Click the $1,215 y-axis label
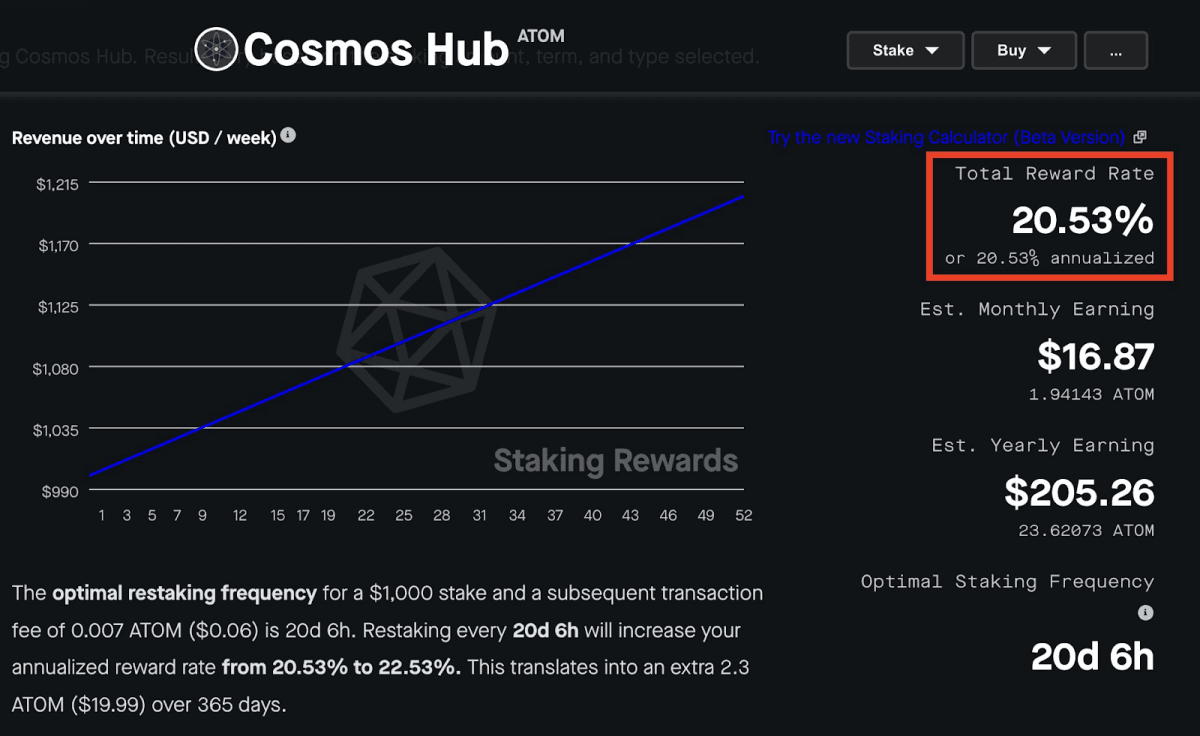Viewport: 1200px width, 736px height. coord(57,184)
